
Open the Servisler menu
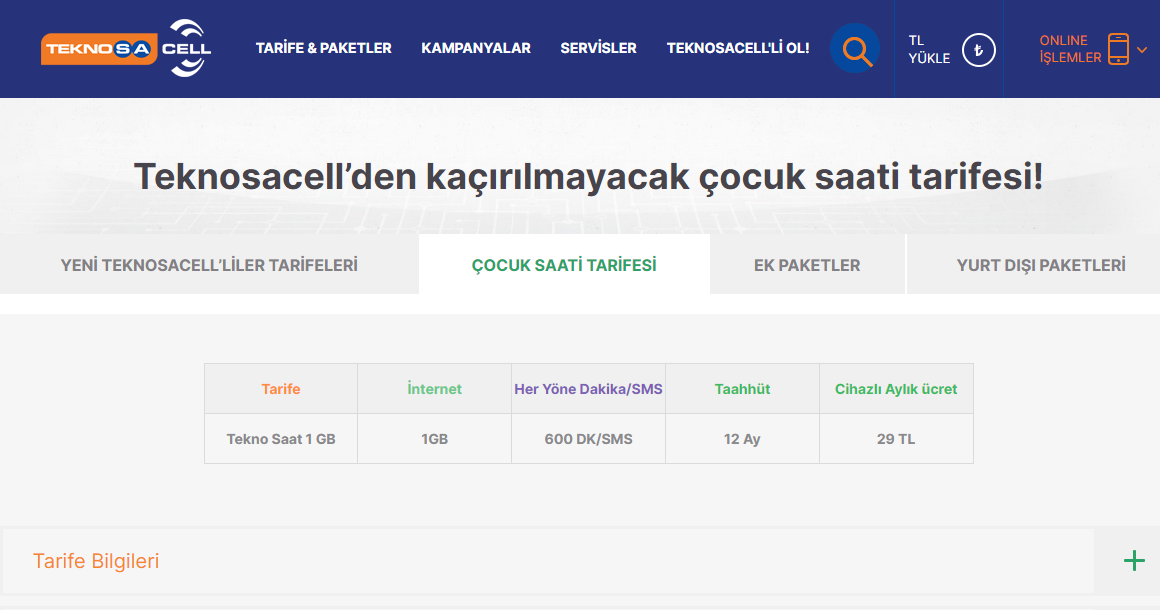point(598,48)
